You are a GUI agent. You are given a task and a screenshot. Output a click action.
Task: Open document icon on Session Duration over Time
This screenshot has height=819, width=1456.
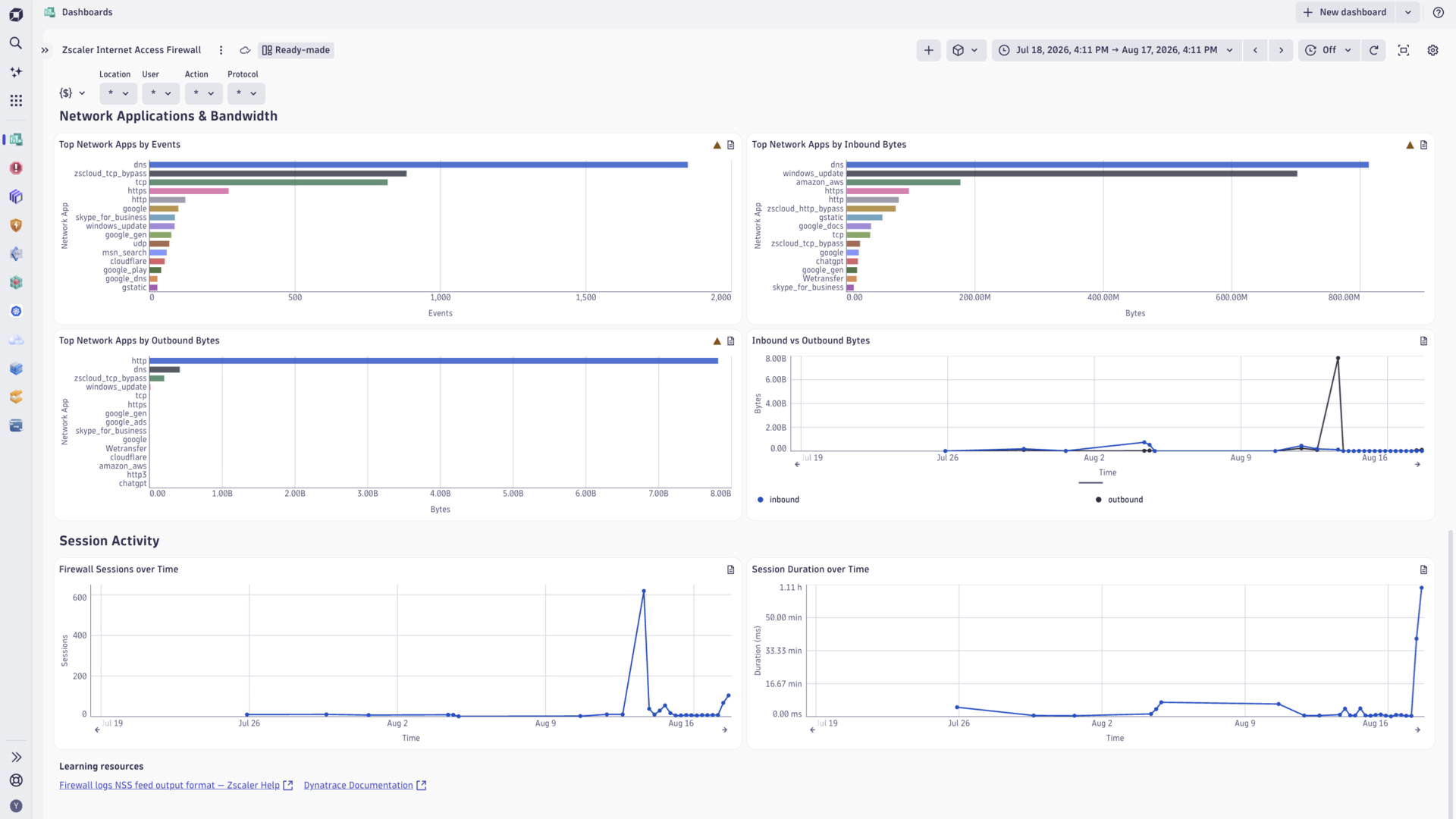click(x=1423, y=570)
